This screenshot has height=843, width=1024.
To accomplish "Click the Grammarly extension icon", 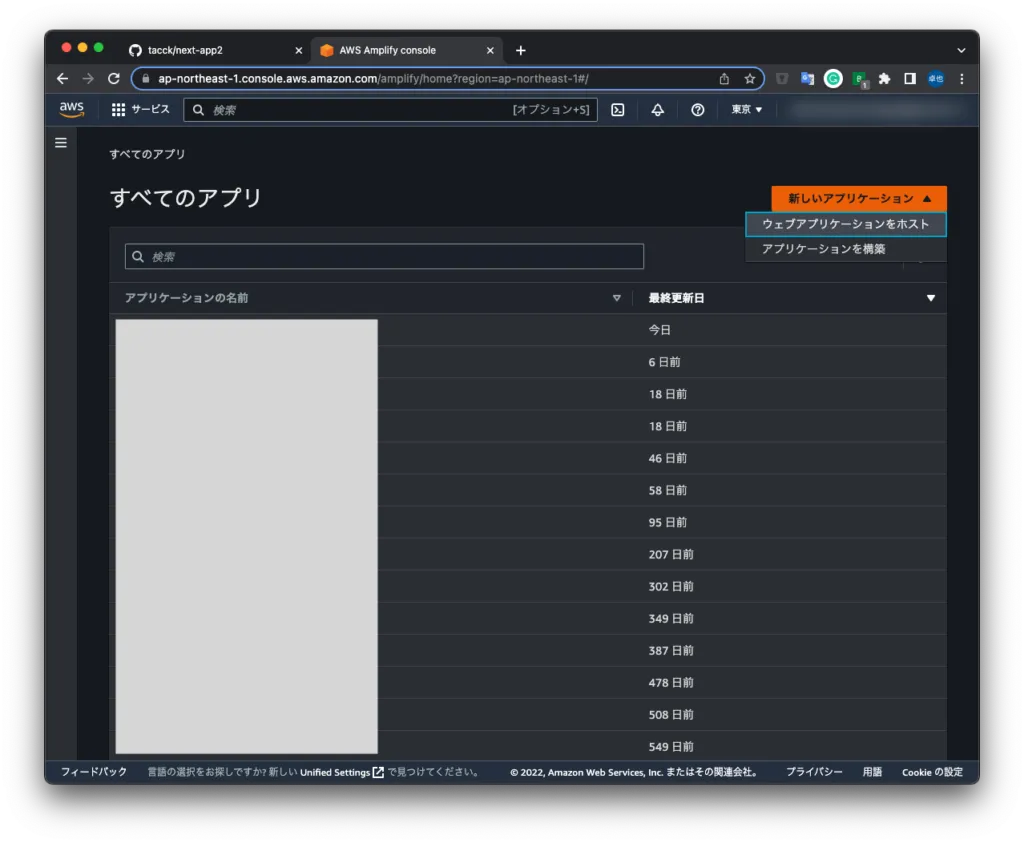I will pyautogui.click(x=833, y=78).
